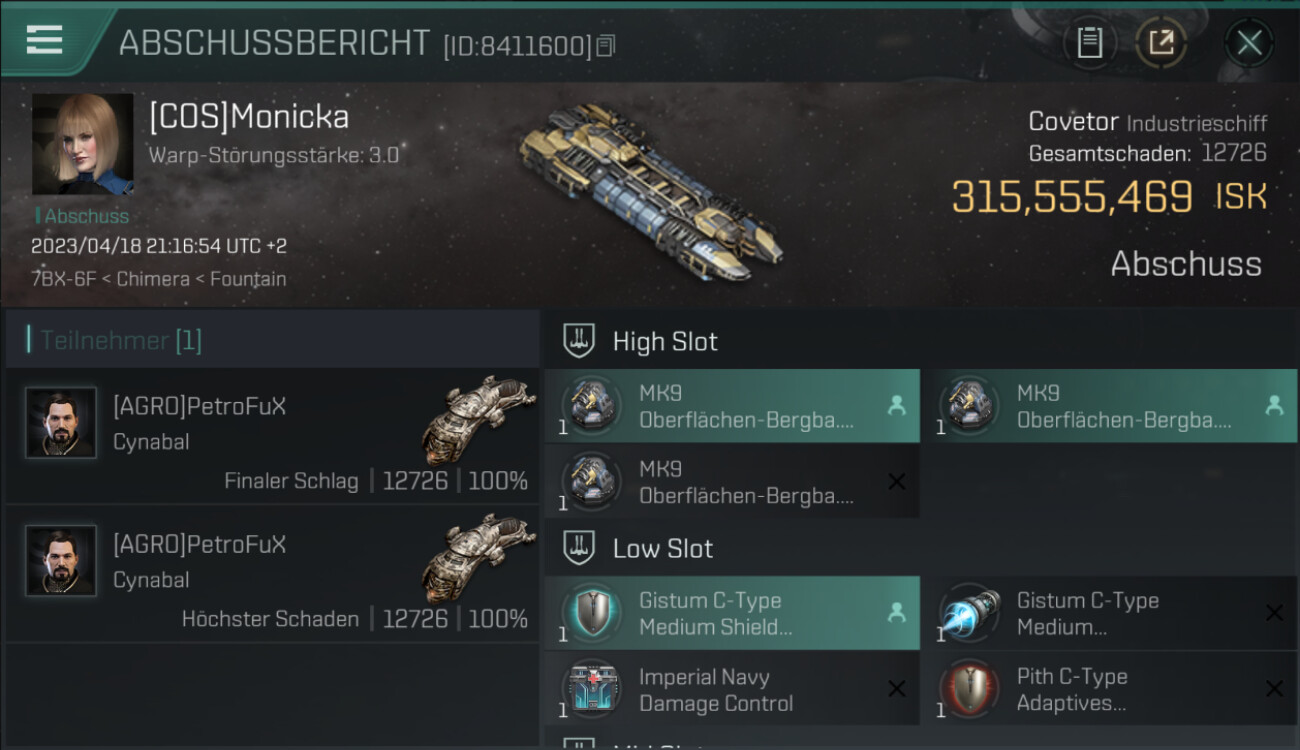Click the Covetor ship image
Viewport: 1300px width, 750px height.
click(x=650, y=192)
